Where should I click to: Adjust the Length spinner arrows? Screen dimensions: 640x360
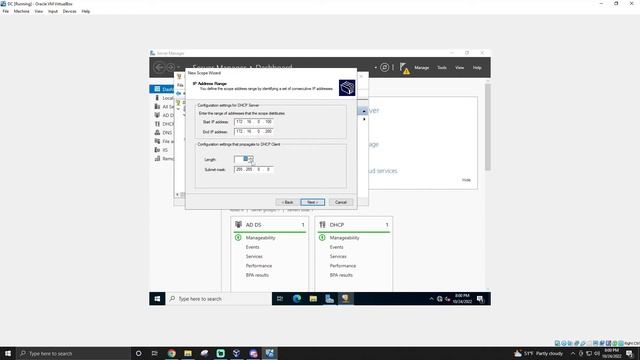point(251,159)
